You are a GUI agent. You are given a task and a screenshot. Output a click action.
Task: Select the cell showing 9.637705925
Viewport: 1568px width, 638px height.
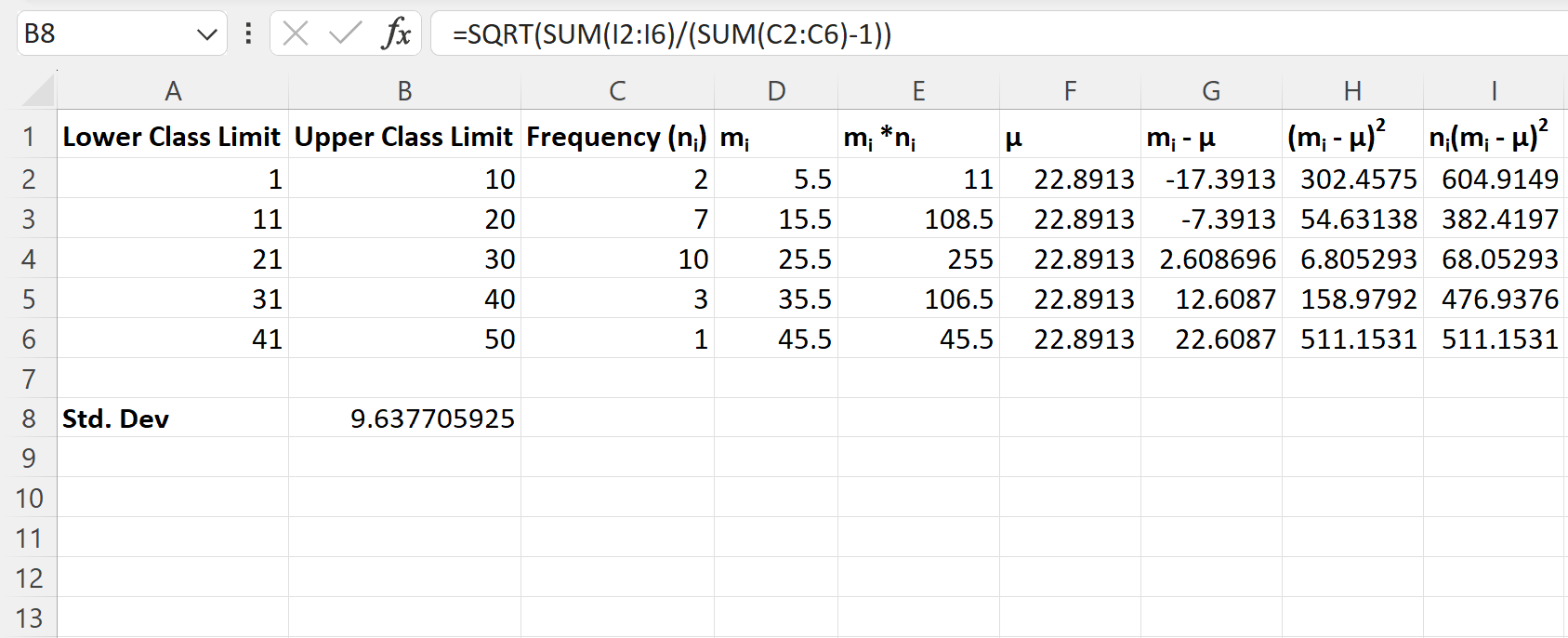coord(404,419)
